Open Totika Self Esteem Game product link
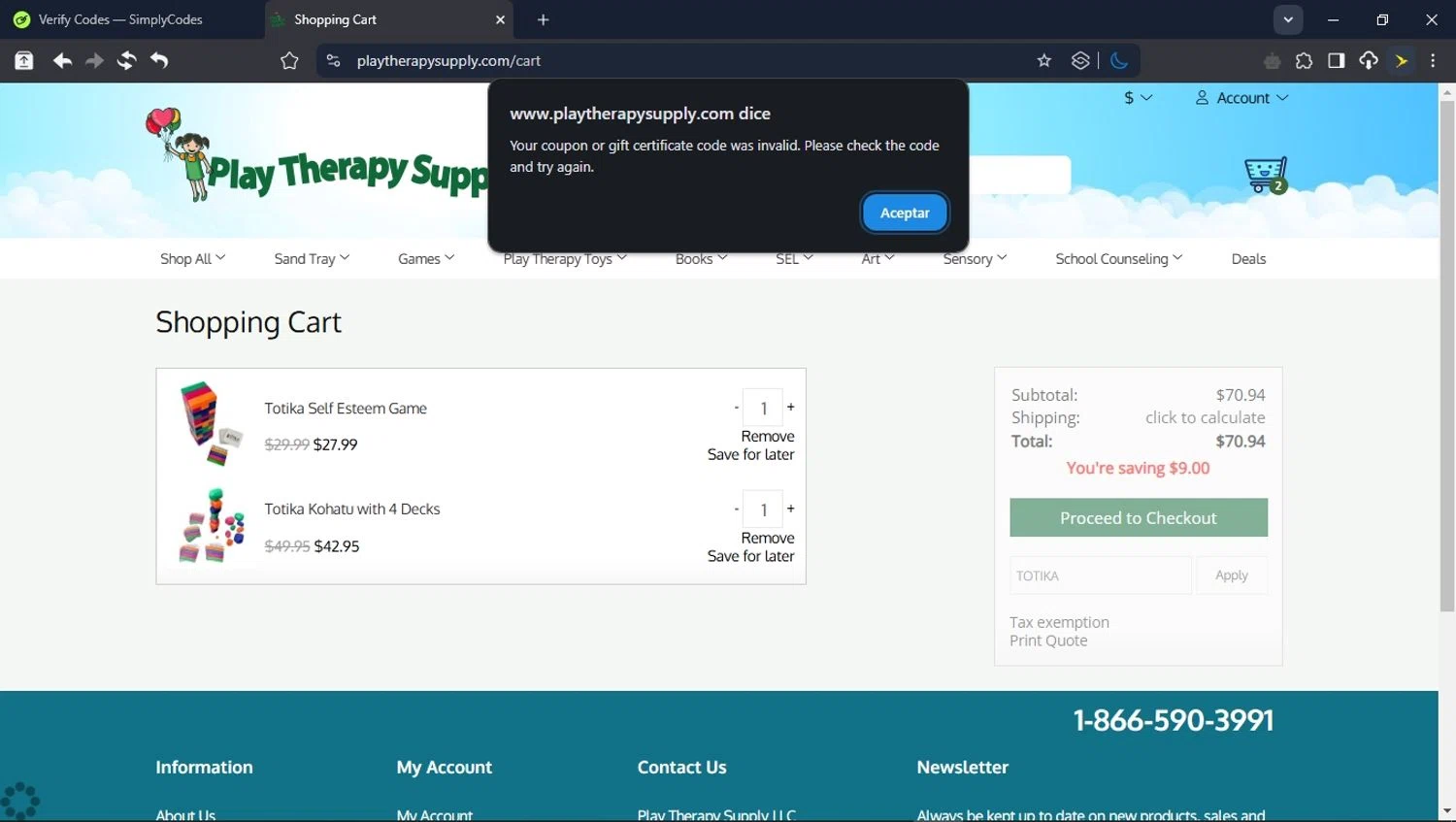This screenshot has height=822, width=1456. (x=346, y=409)
